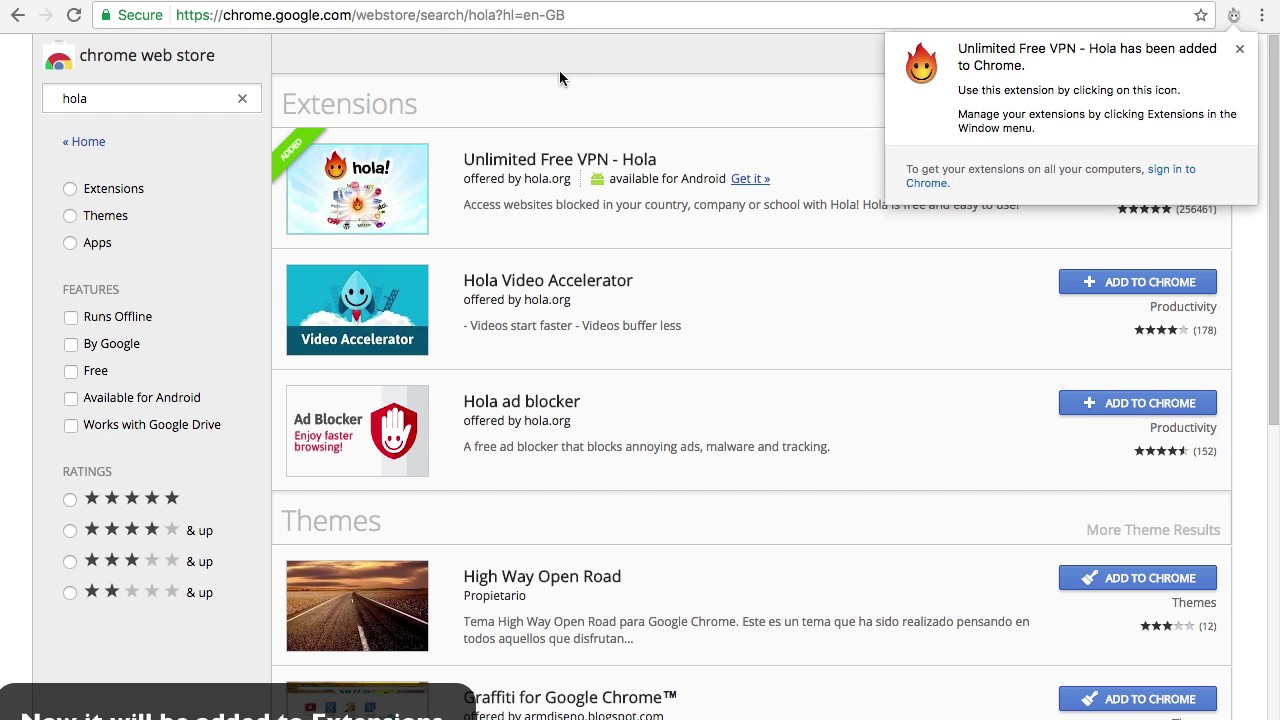Image resolution: width=1280 pixels, height=720 pixels.
Task: Add Hola ad blocker to Chrome
Action: tap(1138, 403)
